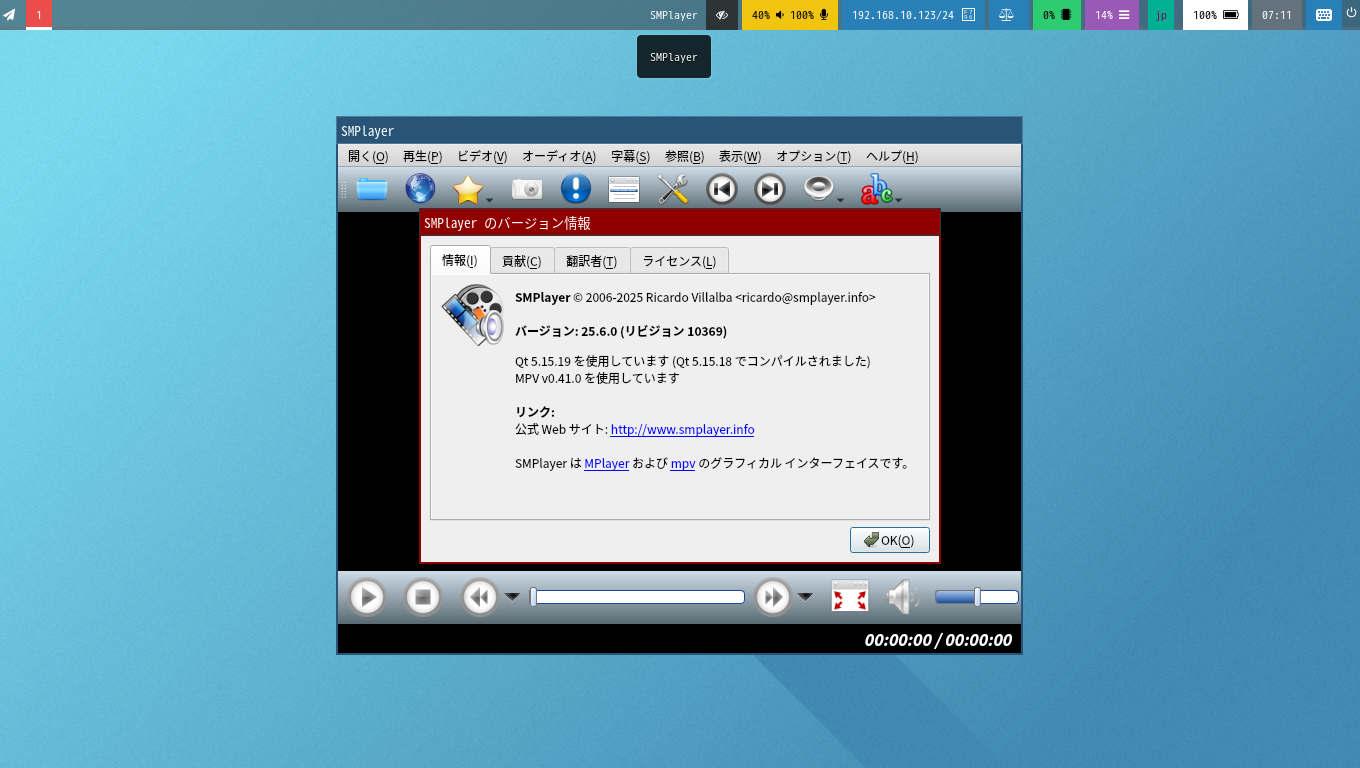The height and width of the screenshot is (768, 1360).
Task: Expand the favorites star dropdown arrow
Action: (490, 200)
